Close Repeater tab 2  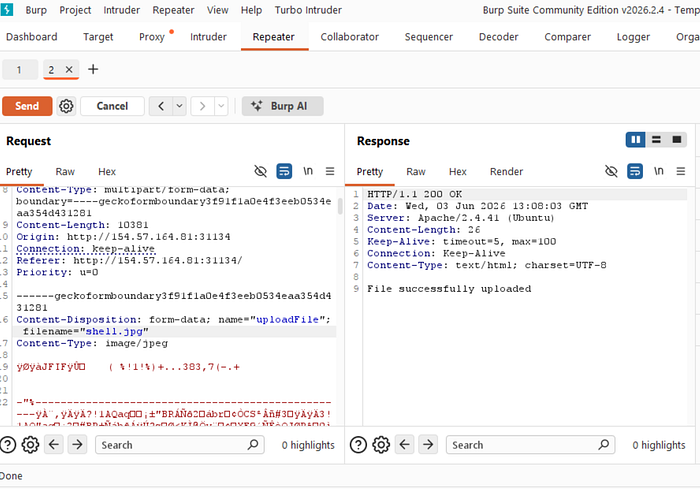coord(69,70)
